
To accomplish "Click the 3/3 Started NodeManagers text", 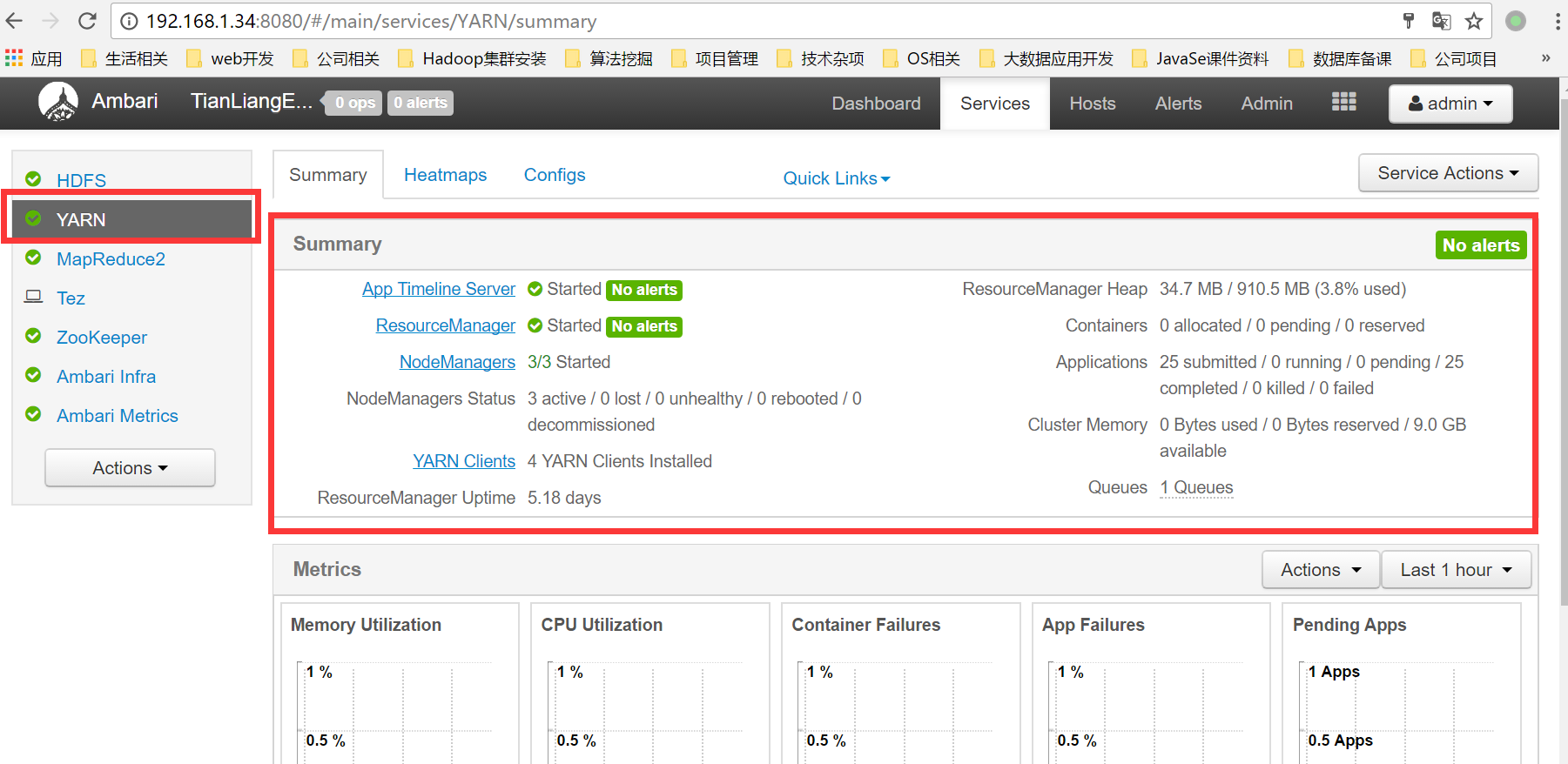I will (569, 362).
